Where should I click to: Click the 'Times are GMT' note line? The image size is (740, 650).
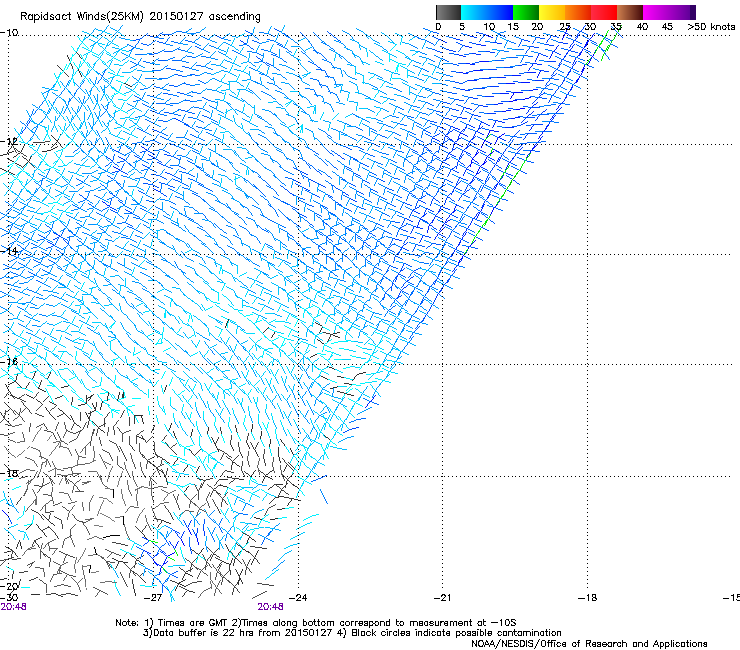316,623
